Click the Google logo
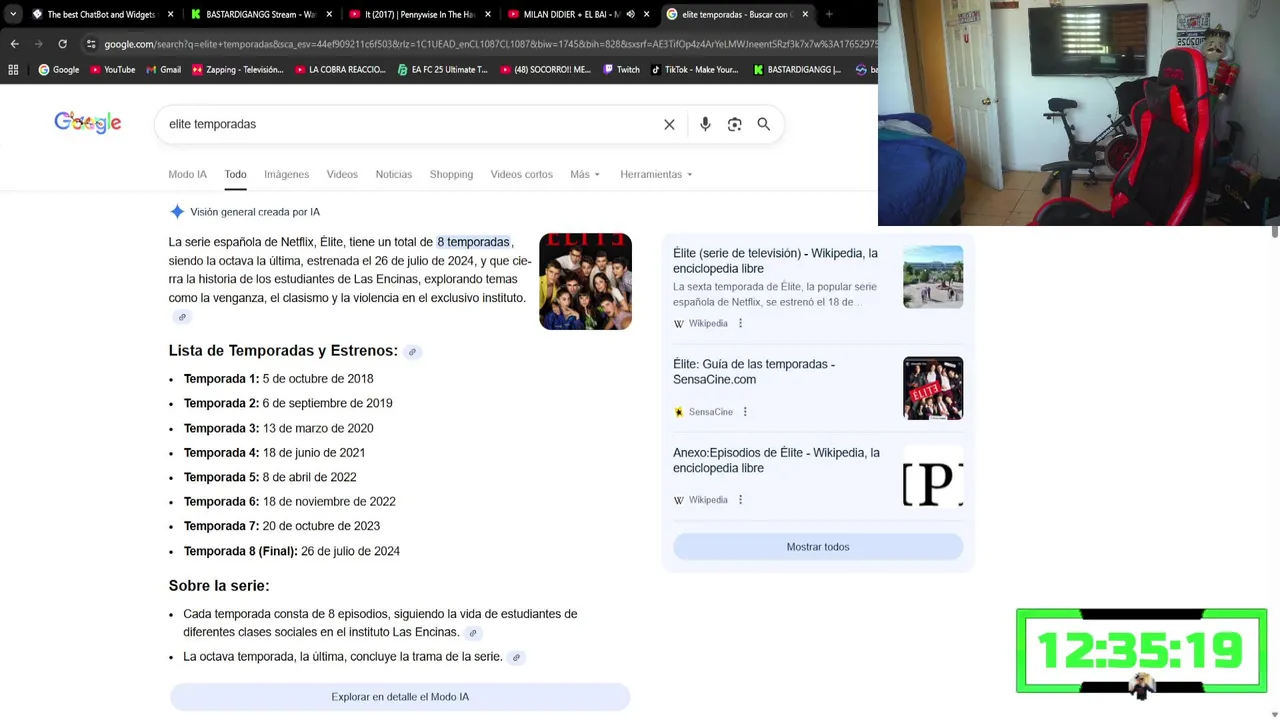Image resolution: width=1280 pixels, height=720 pixels. (88, 123)
